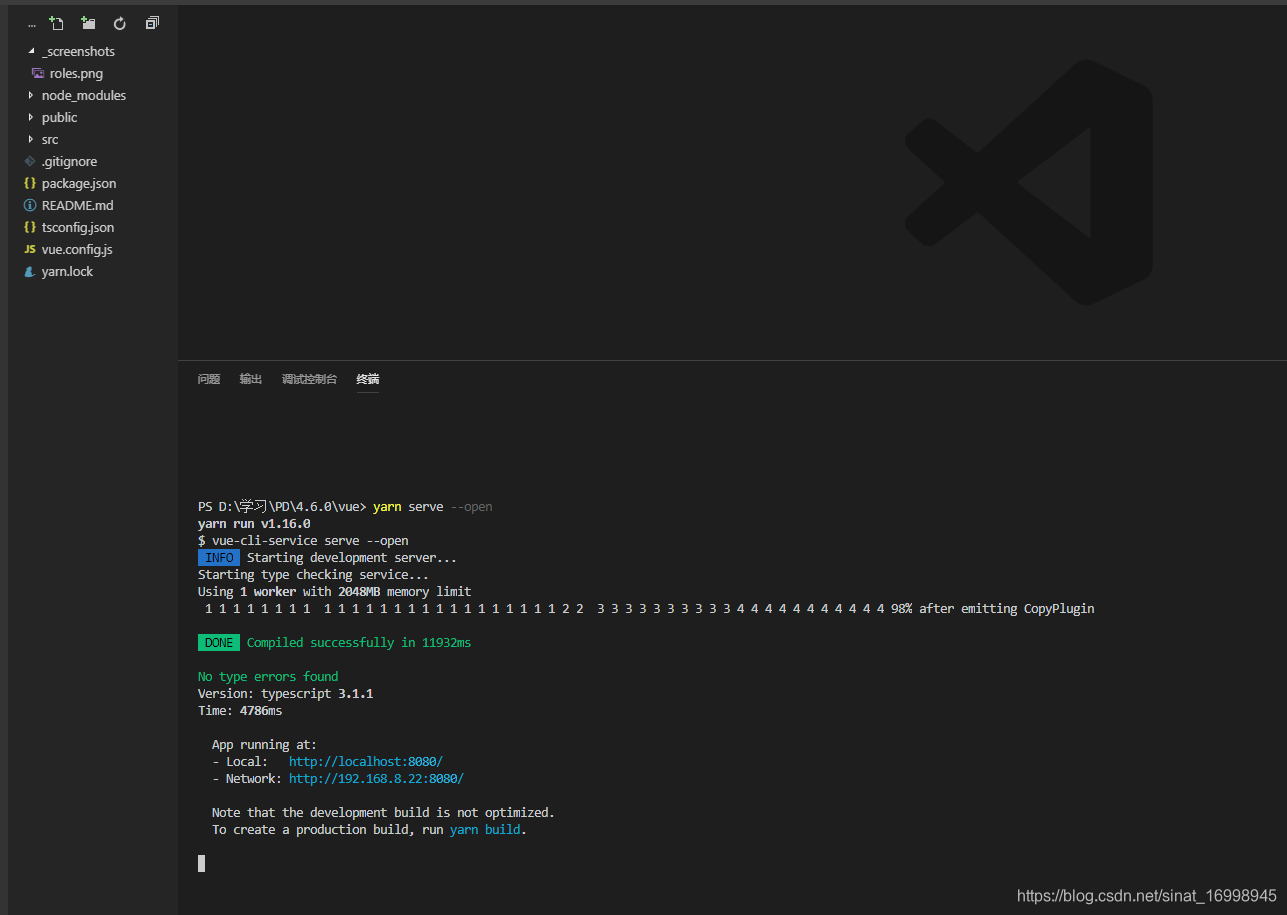1287x915 pixels.
Task: Click '98% after emitting CopyPlugin' text
Action: pyautogui.click(x=993, y=609)
